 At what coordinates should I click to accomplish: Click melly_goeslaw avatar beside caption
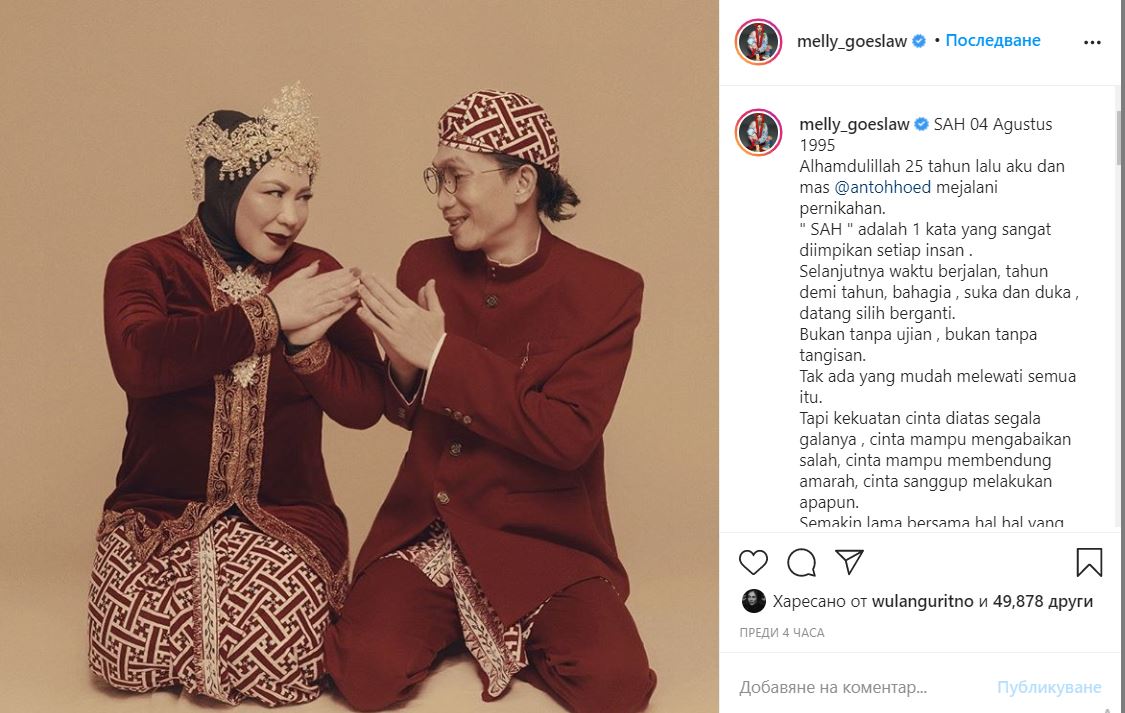click(758, 133)
